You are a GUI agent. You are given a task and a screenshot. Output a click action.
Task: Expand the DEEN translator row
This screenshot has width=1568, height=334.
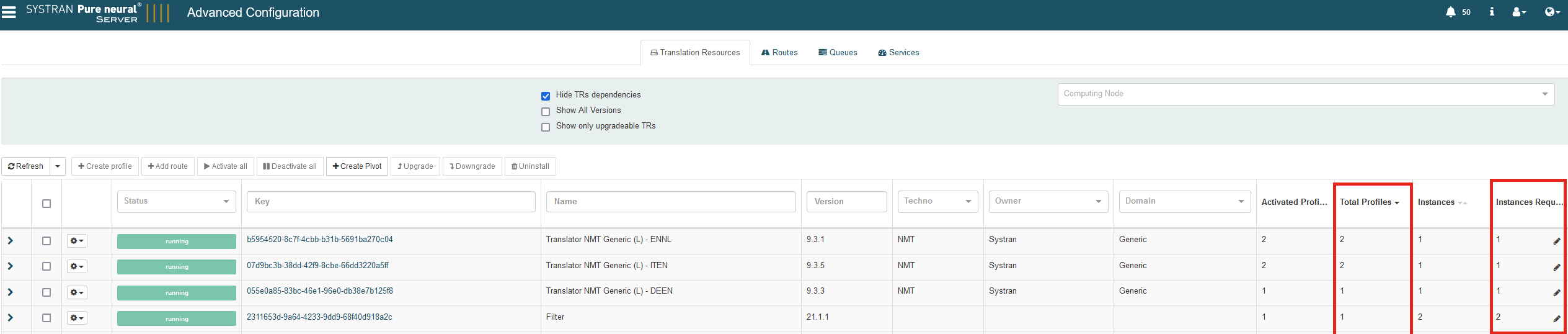(x=11, y=292)
